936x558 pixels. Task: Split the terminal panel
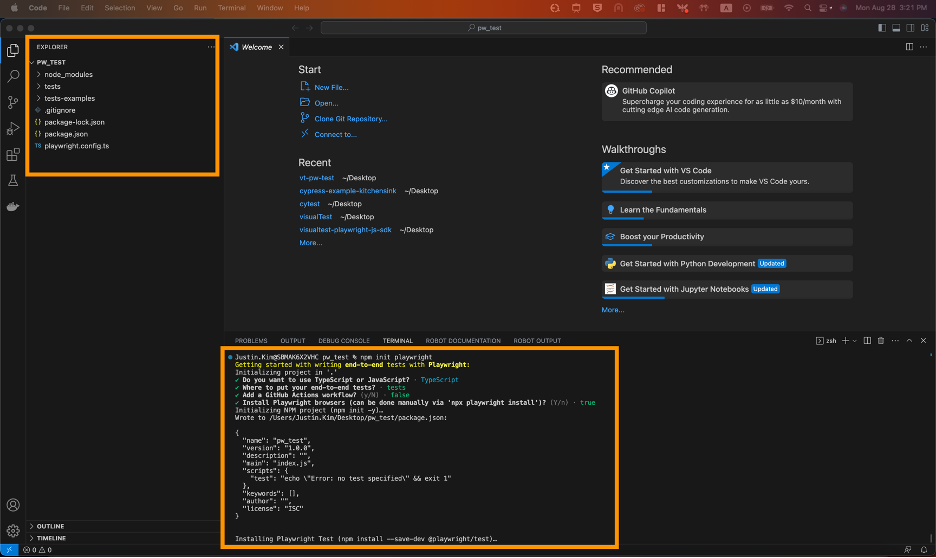867,341
